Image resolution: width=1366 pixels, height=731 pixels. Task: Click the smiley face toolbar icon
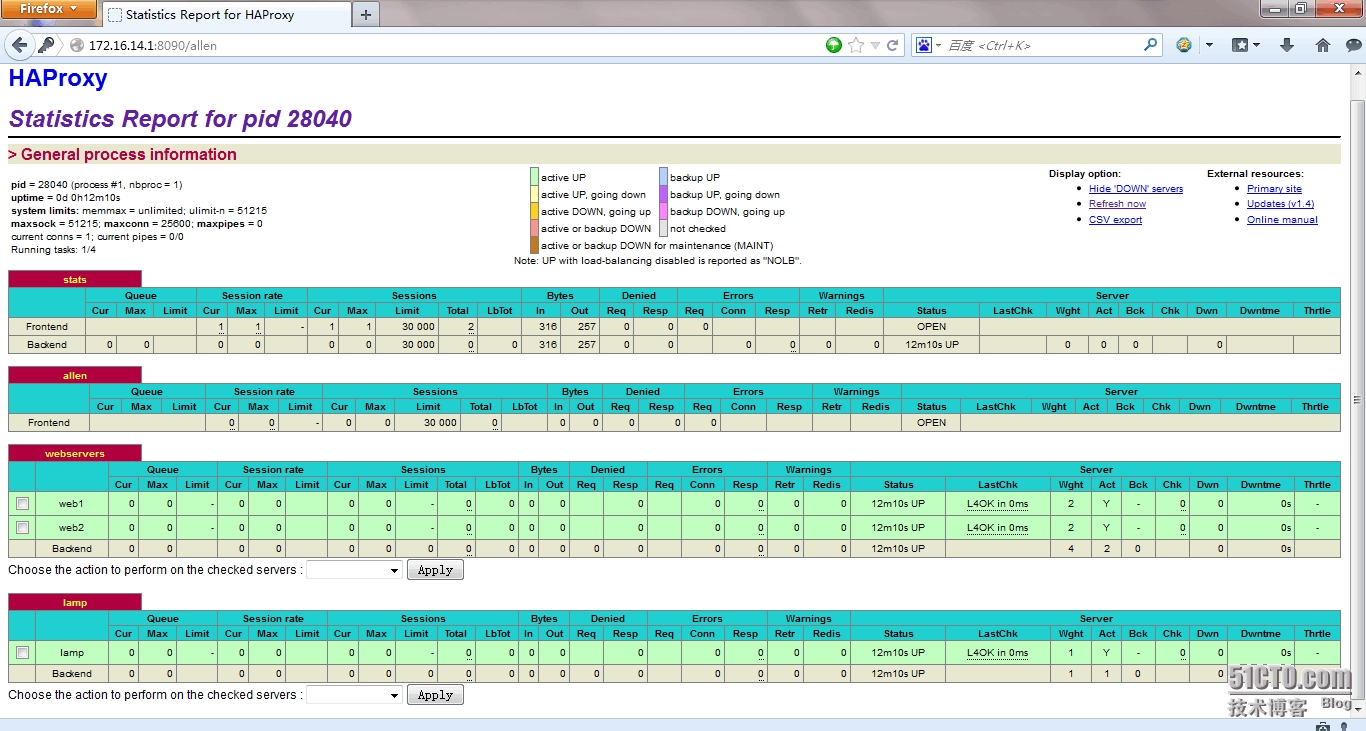tap(1184, 45)
